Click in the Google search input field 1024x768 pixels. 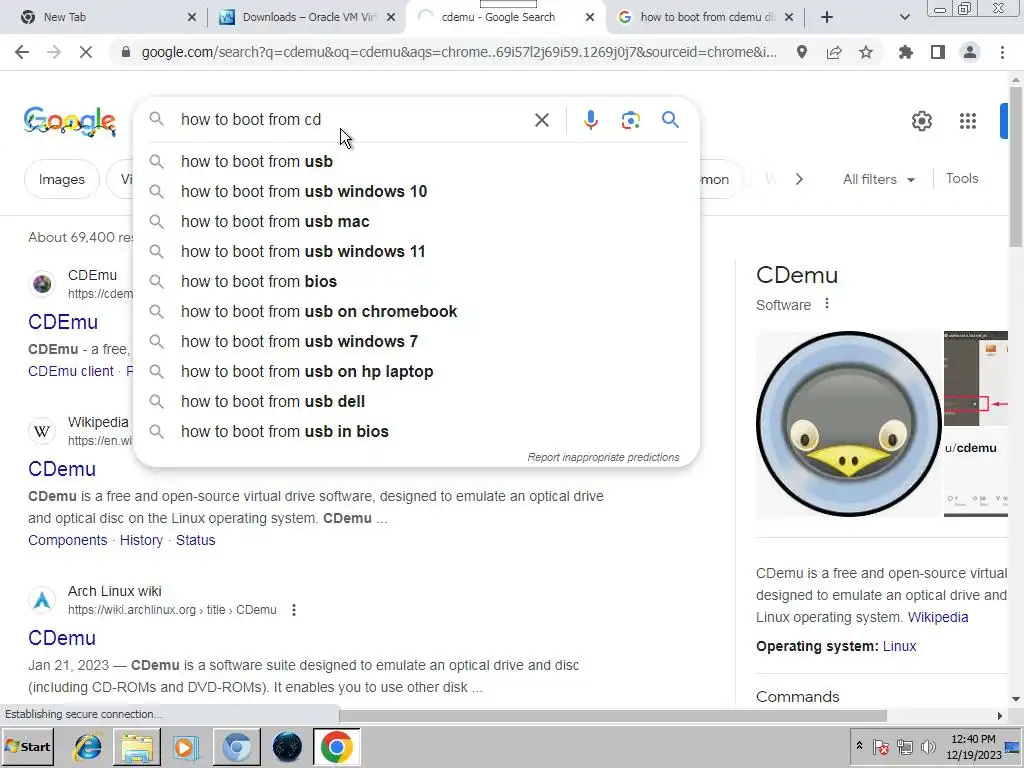[353, 120]
